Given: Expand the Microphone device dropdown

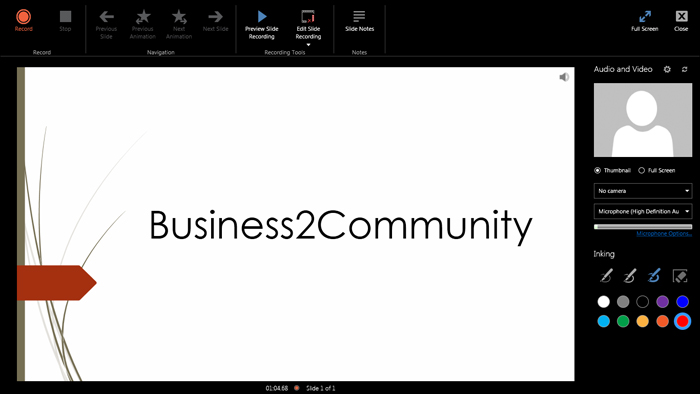Looking at the screenshot, I should (643, 212).
